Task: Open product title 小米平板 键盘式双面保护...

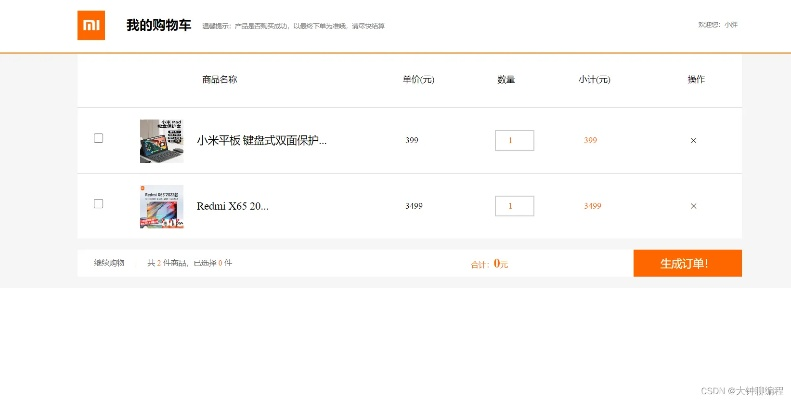Action: tap(261, 141)
